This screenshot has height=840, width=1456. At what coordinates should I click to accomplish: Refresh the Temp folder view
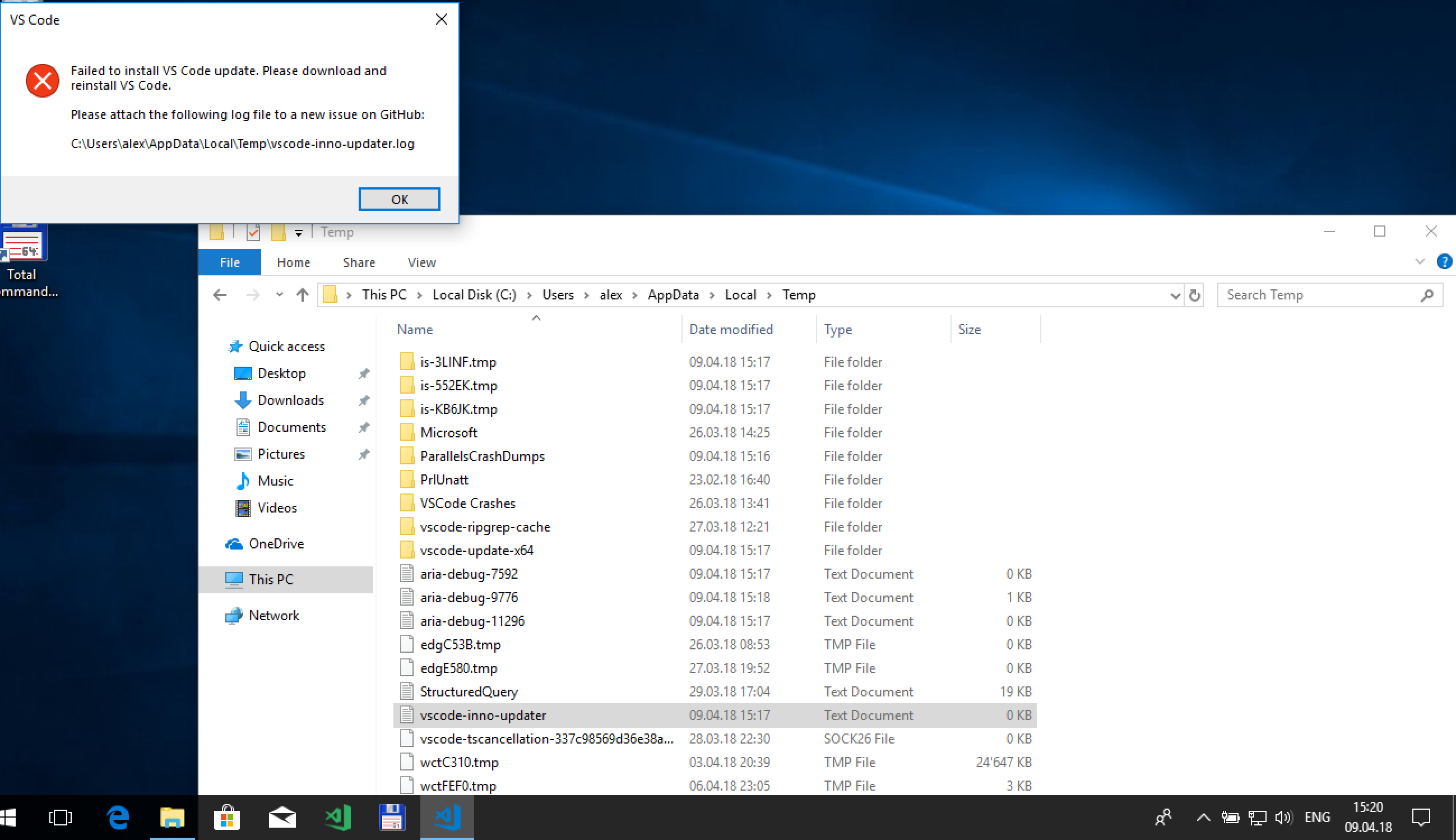[x=1194, y=296]
